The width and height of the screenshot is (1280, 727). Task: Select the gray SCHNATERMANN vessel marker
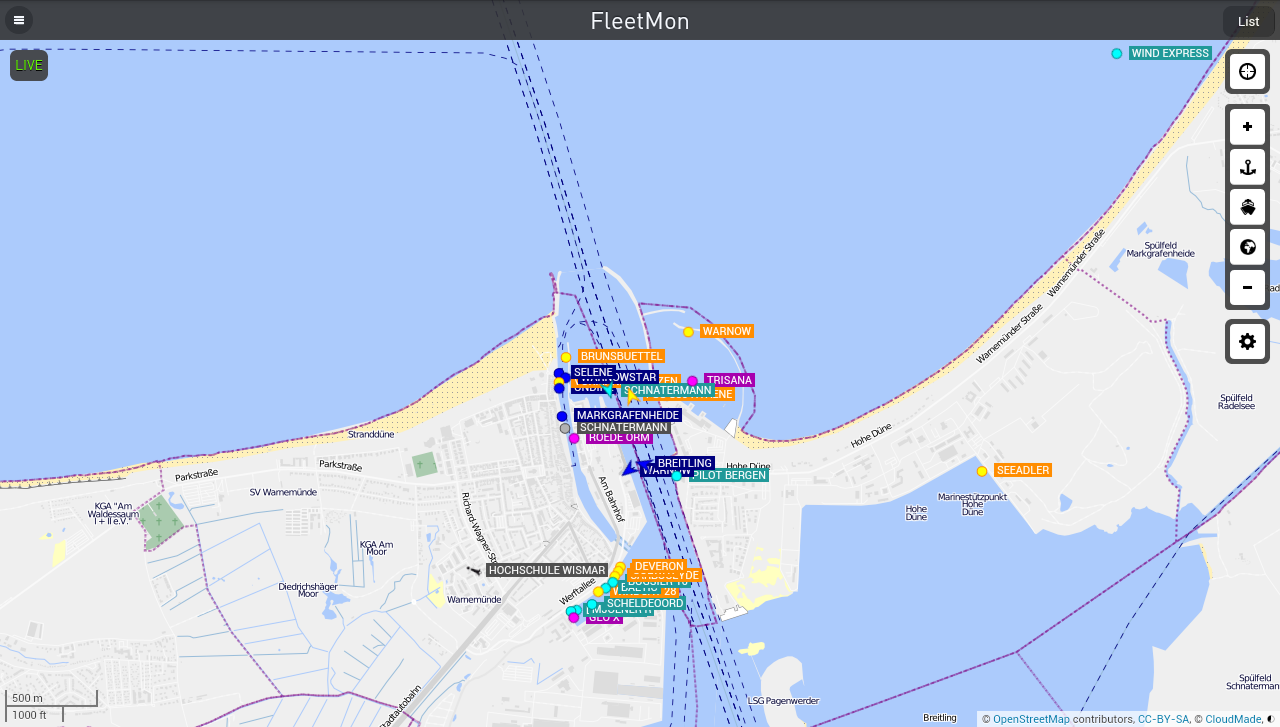pos(565,428)
